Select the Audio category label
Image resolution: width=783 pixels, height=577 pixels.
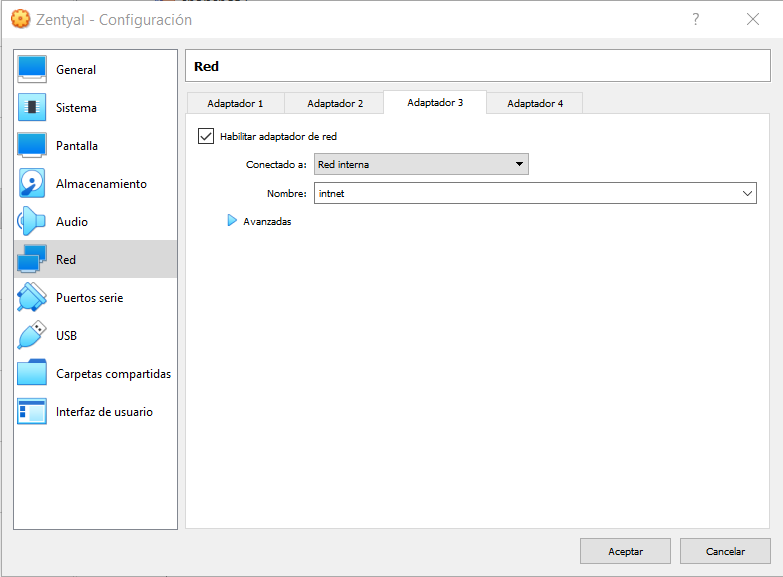click(72, 222)
